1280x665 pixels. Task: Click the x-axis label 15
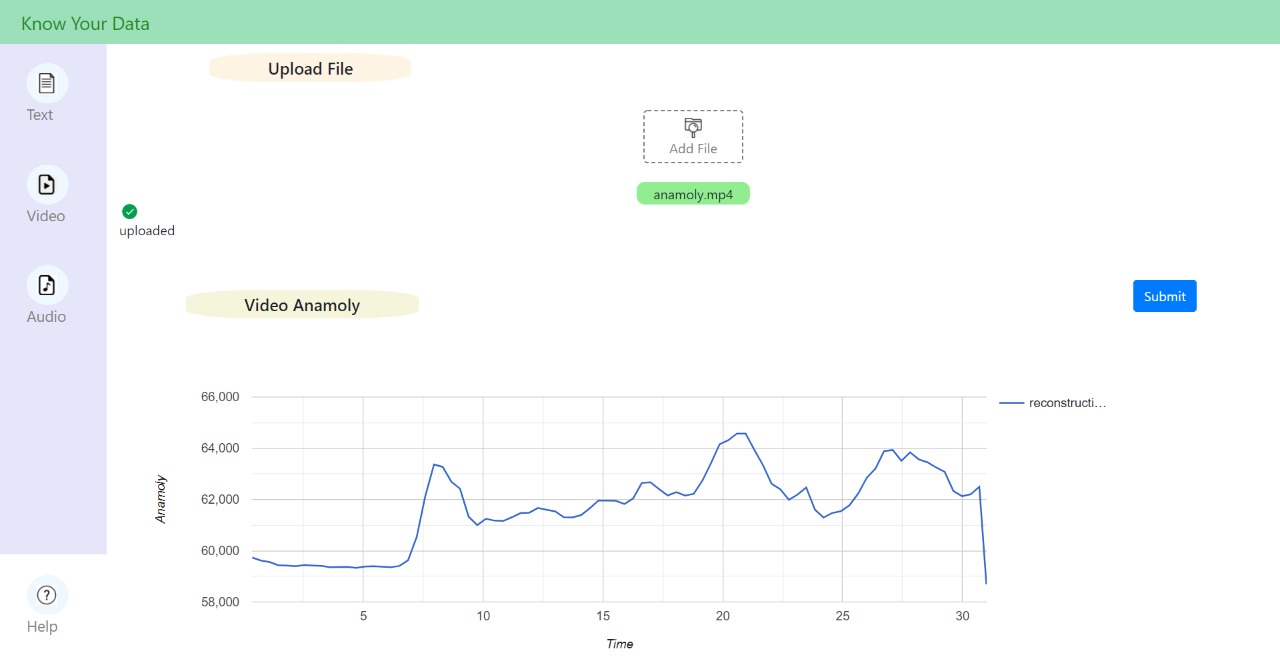[603, 616]
